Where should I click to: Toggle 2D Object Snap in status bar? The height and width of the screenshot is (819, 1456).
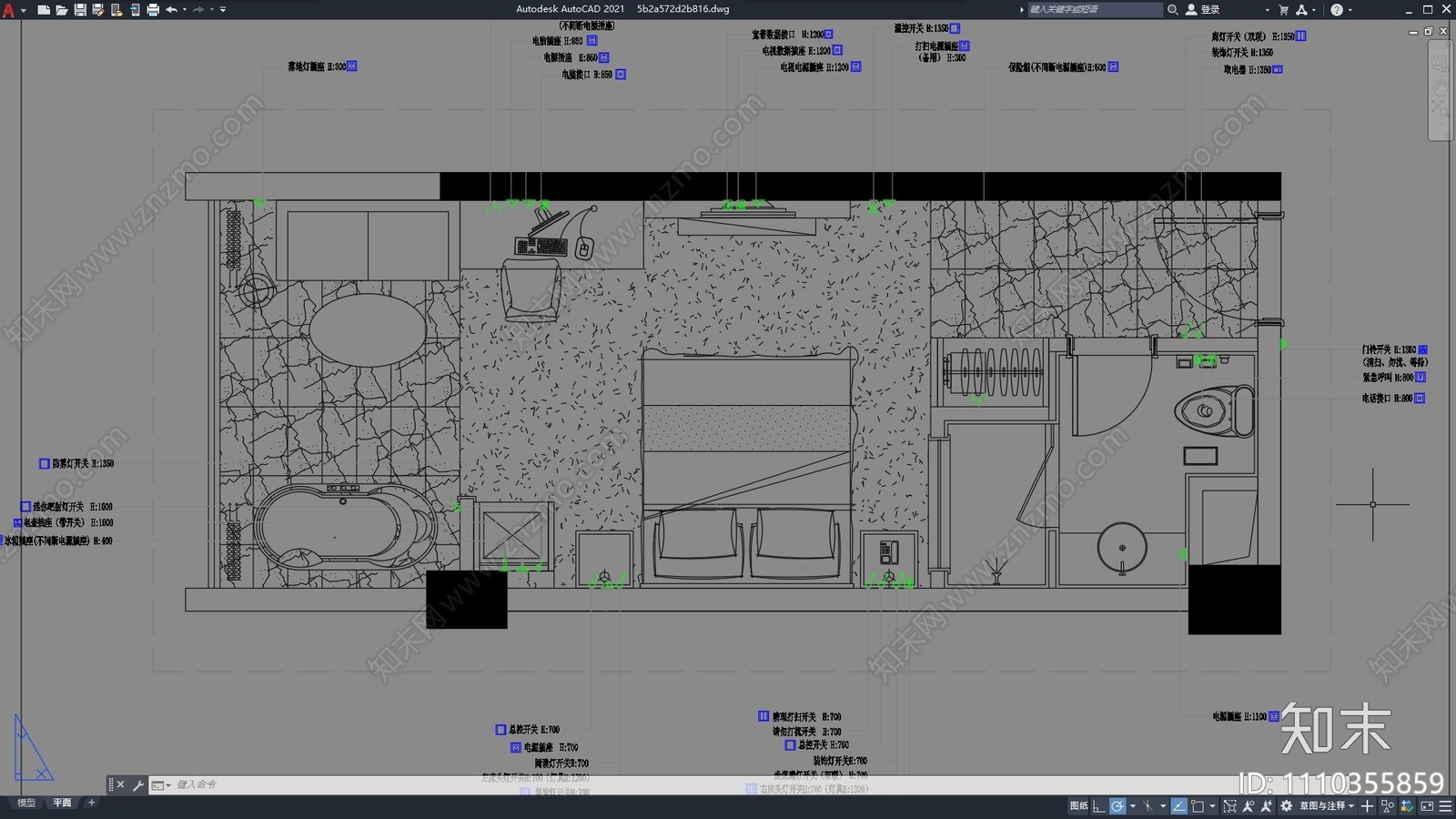pyautogui.click(x=1197, y=805)
